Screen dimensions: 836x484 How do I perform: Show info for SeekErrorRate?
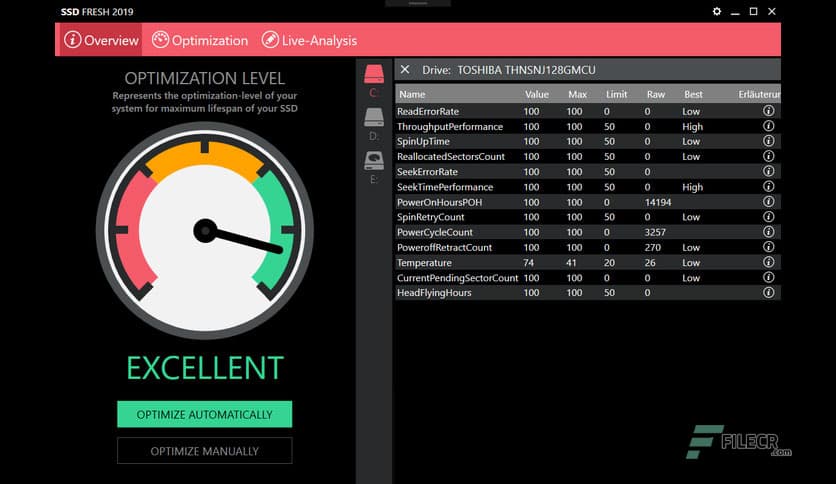[x=768, y=171]
